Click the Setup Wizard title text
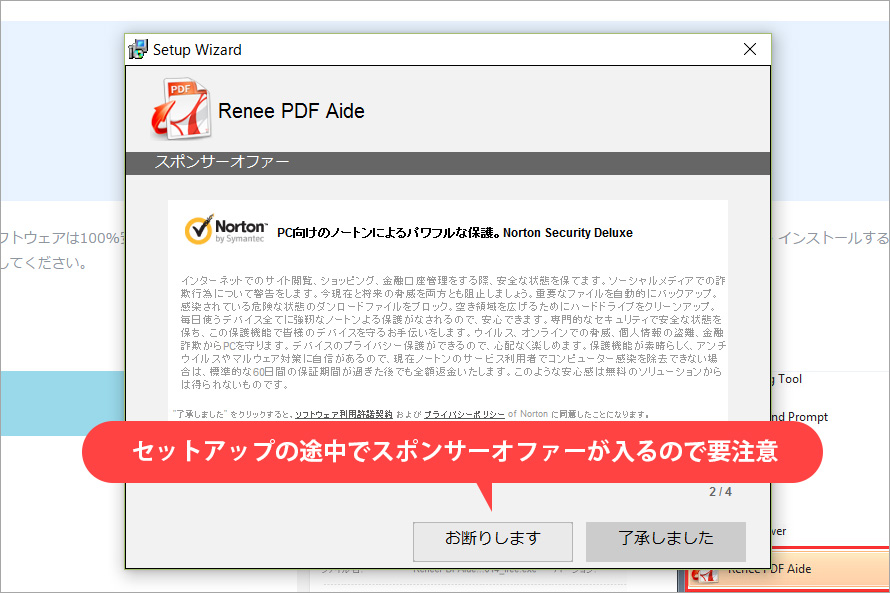Screen dimensions: 890x593 (197, 50)
